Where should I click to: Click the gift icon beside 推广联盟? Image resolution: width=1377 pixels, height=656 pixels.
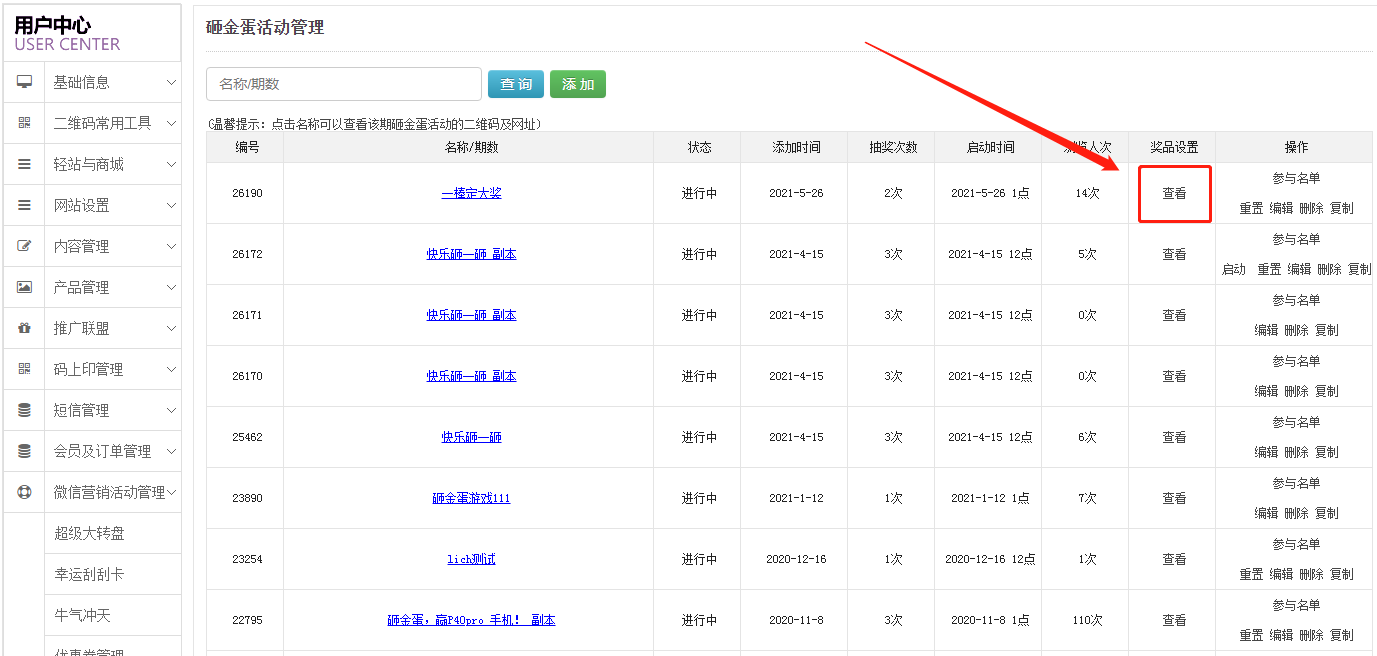pyautogui.click(x=25, y=328)
